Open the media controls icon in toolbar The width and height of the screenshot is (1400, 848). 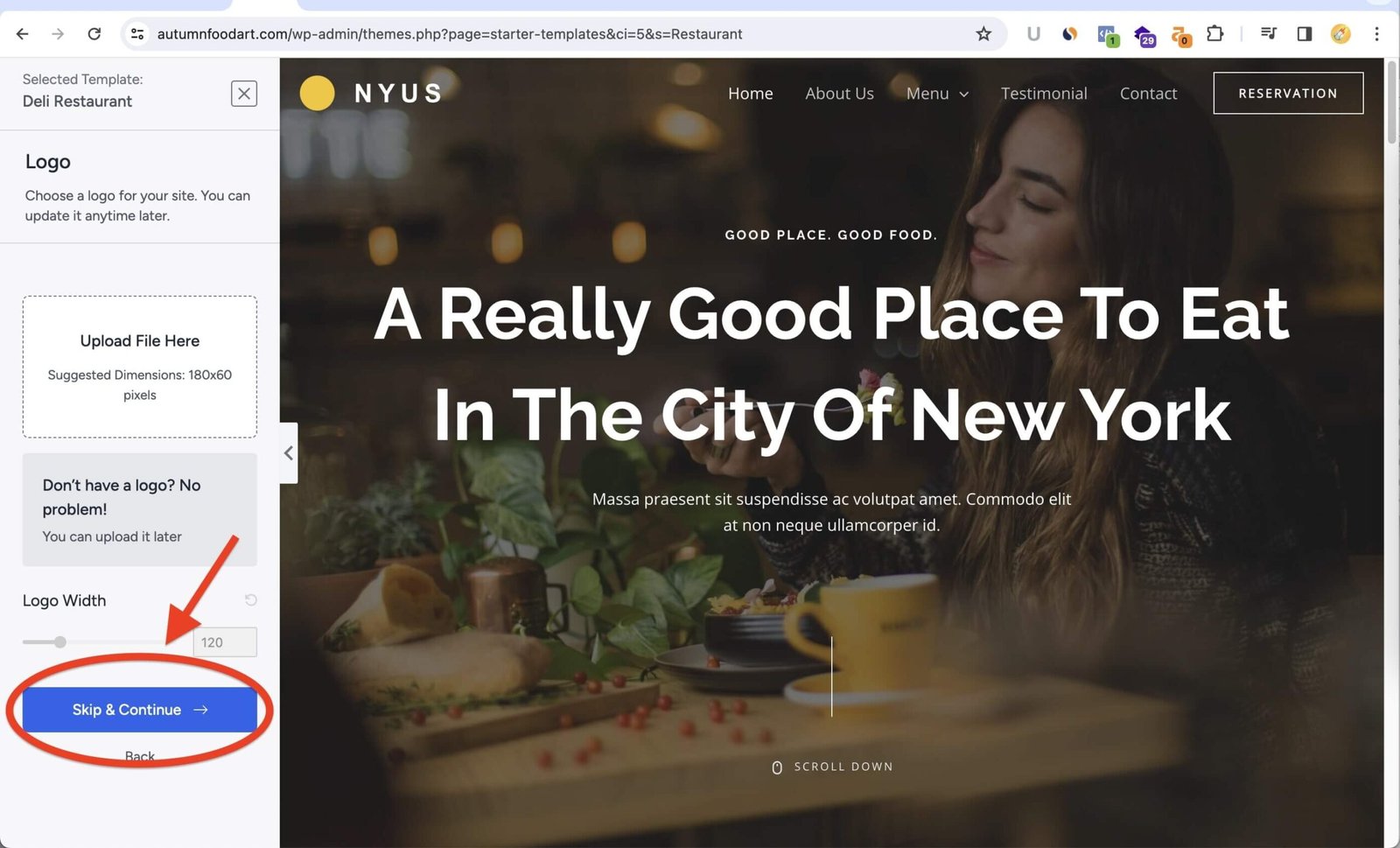click(1268, 34)
